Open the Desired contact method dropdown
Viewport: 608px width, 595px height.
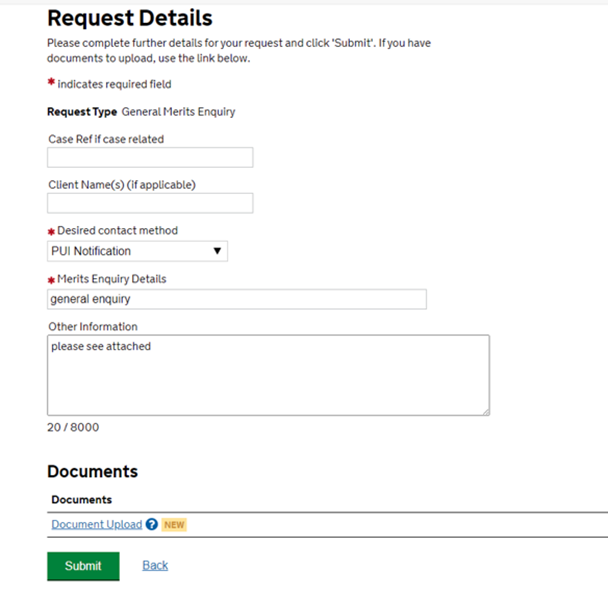(137, 251)
